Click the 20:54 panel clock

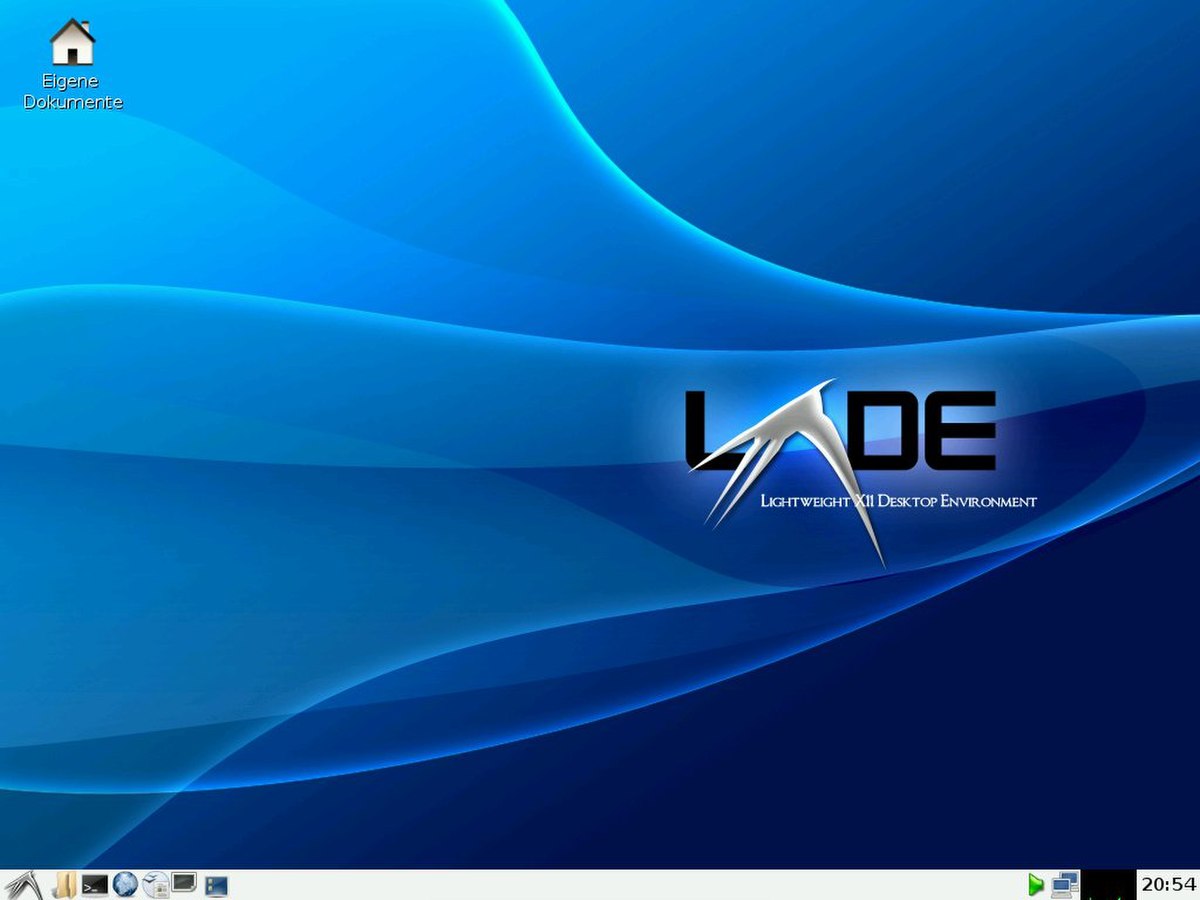tap(1169, 885)
